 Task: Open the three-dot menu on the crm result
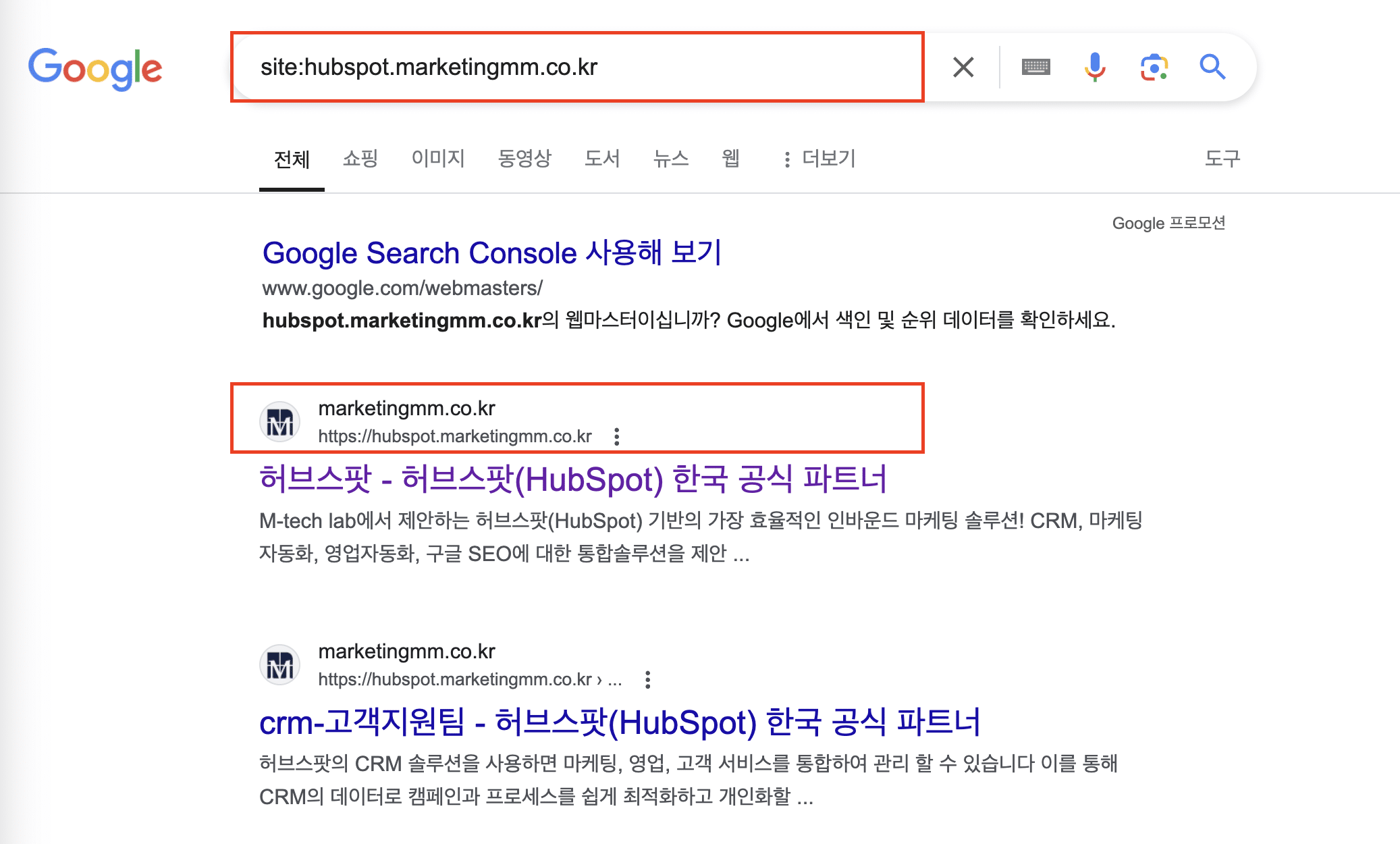pos(648,681)
